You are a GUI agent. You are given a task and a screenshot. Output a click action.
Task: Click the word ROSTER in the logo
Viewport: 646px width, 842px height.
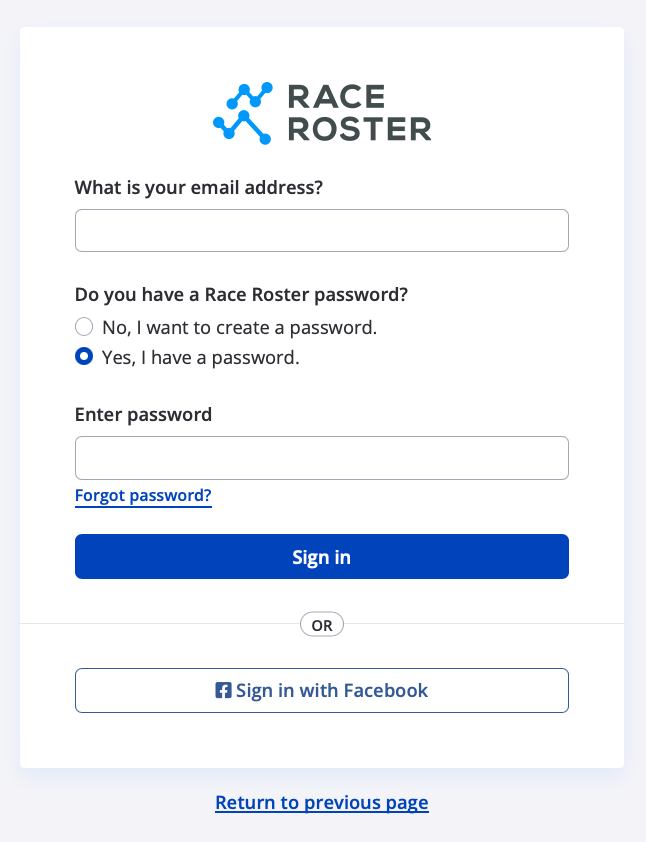(359, 129)
